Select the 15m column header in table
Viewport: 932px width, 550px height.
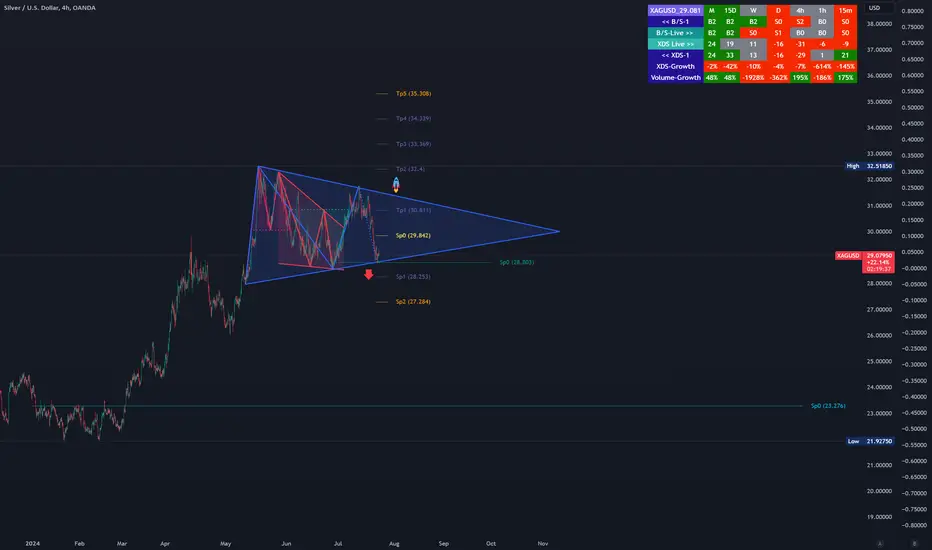point(845,11)
